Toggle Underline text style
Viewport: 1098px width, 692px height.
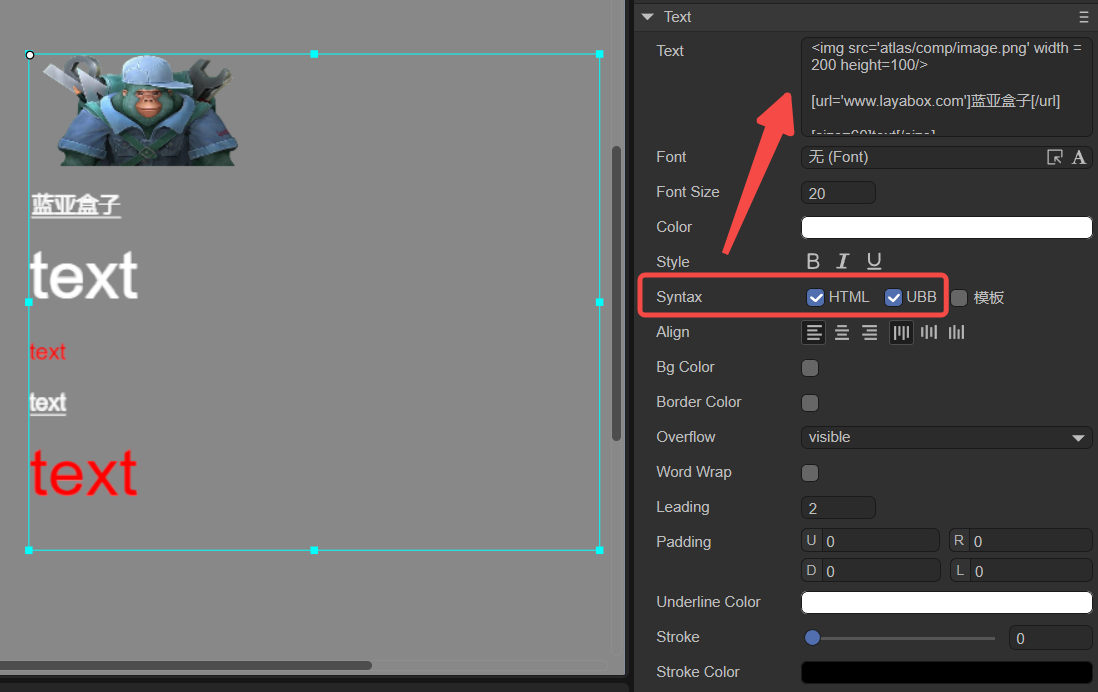(x=873, y=261)
